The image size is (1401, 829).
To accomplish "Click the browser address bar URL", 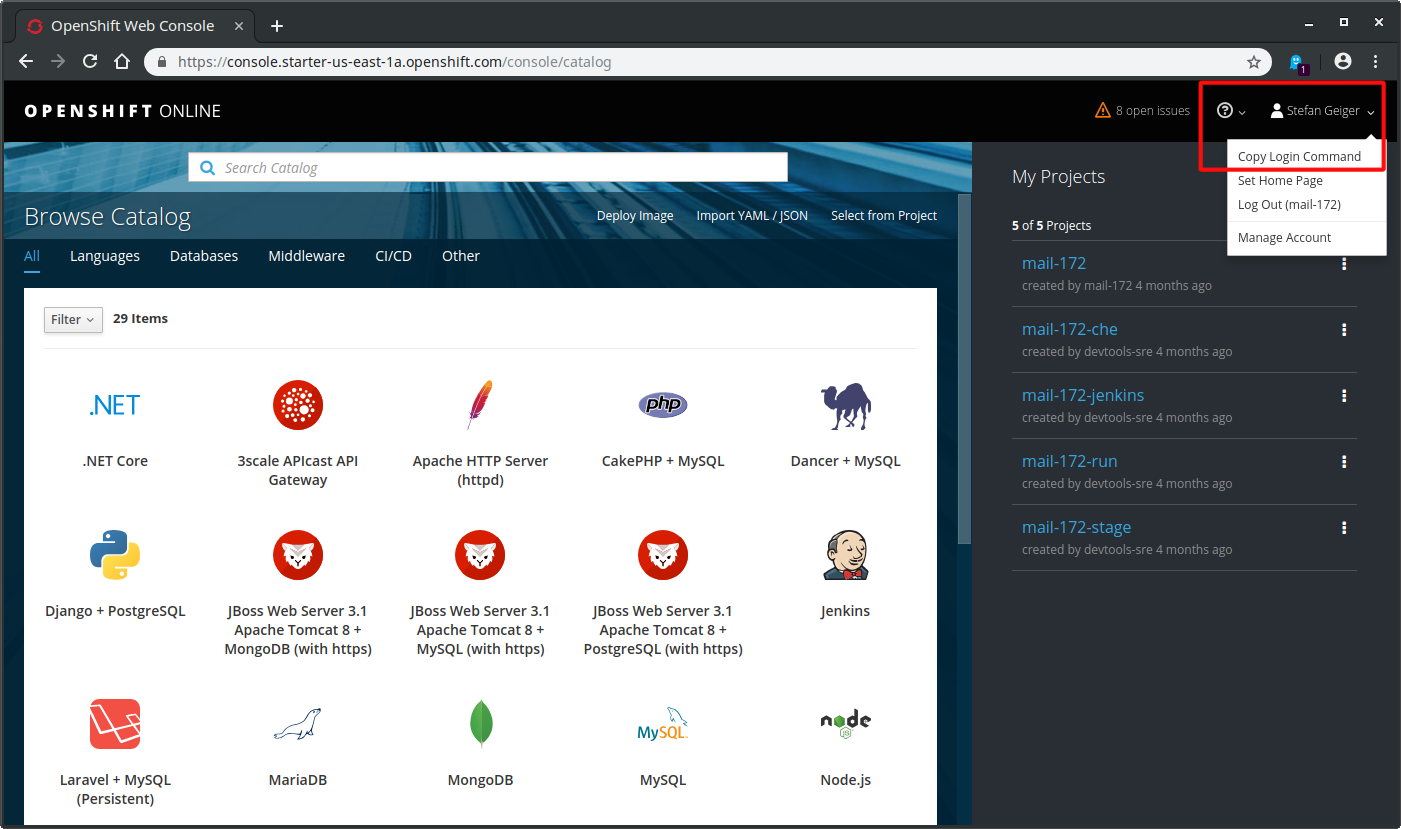I will 394,62.
